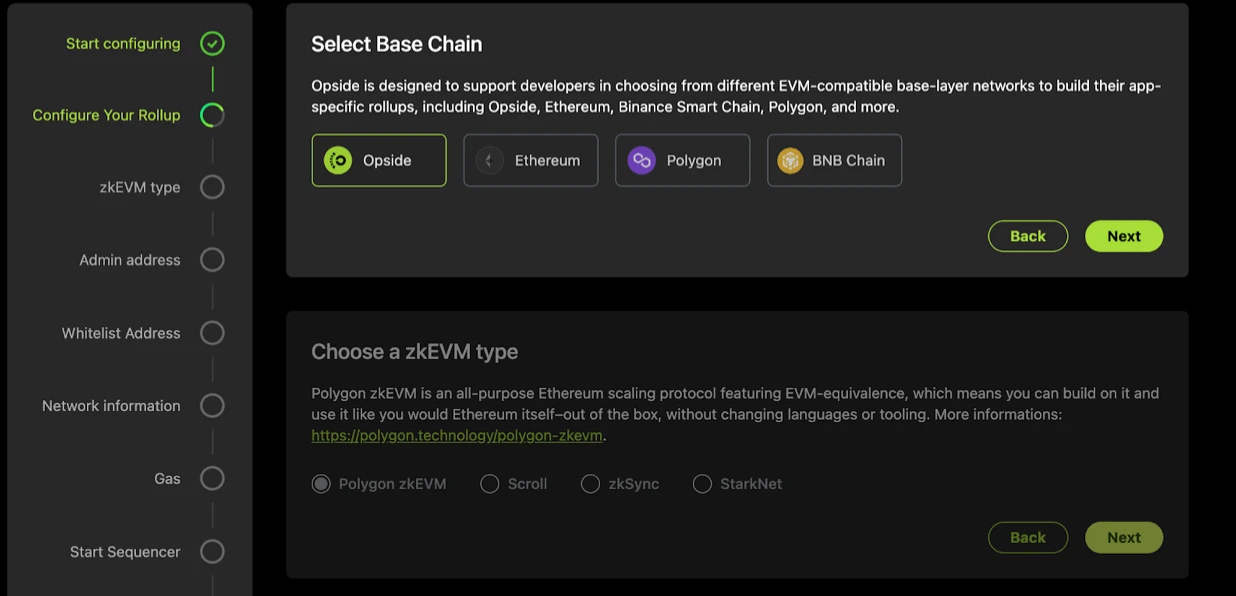Click Next in the zkEVM type panel
1236x596 pixels.
pyautogui.click(x=1123, y=537)
